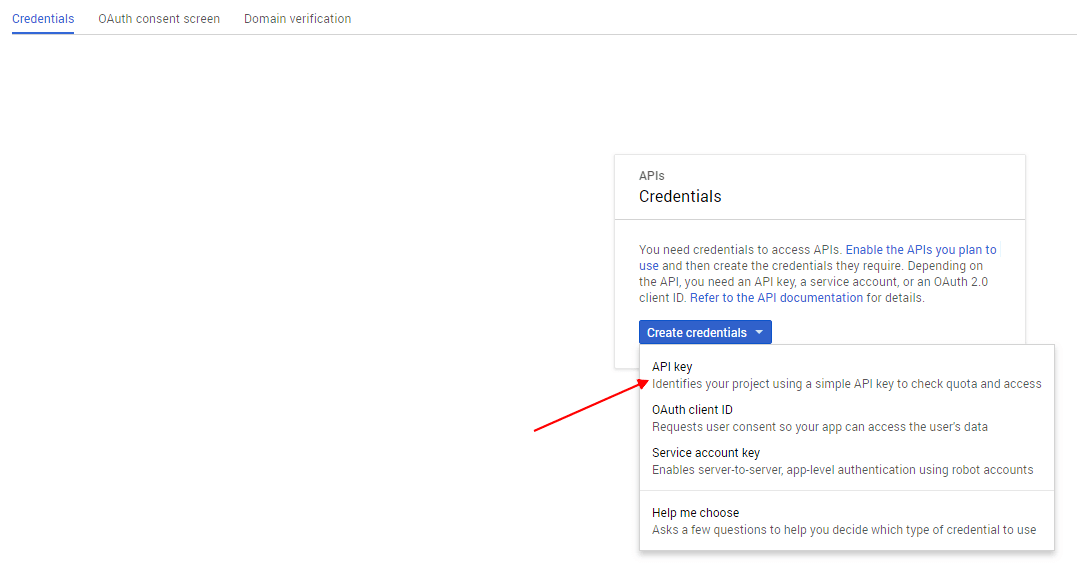This screenshot has width=1077, height=576.
Task: Click the 'Identifies your project' description text
Action: click(x=846, y=384)
